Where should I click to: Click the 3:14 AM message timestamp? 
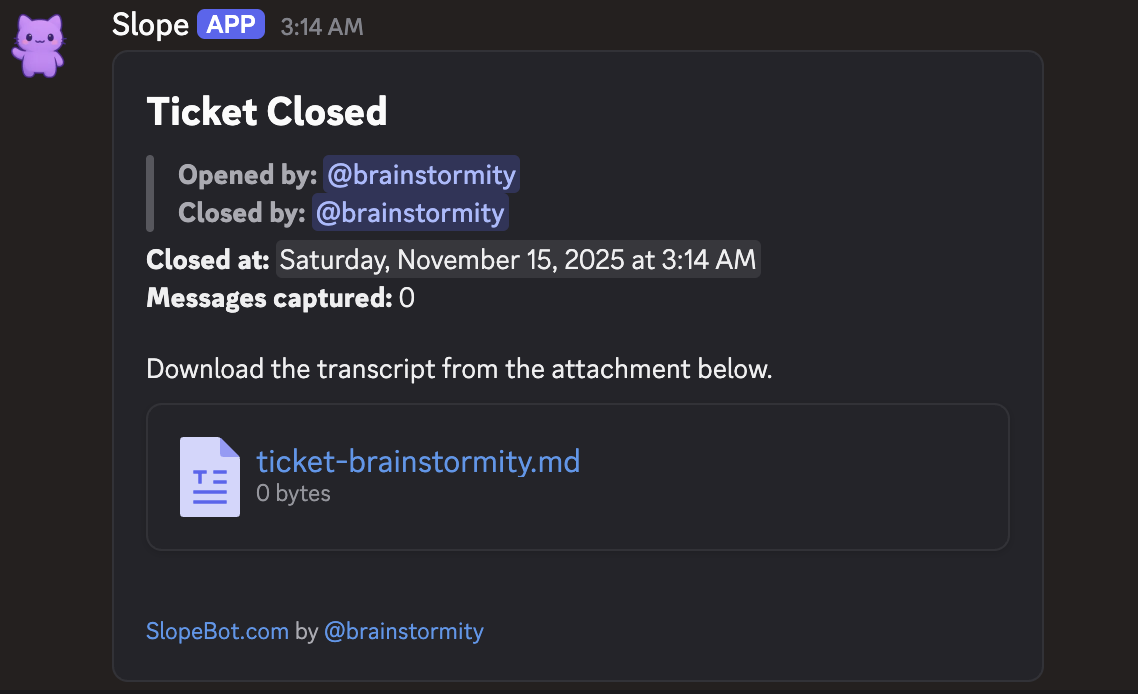[321, 27]
